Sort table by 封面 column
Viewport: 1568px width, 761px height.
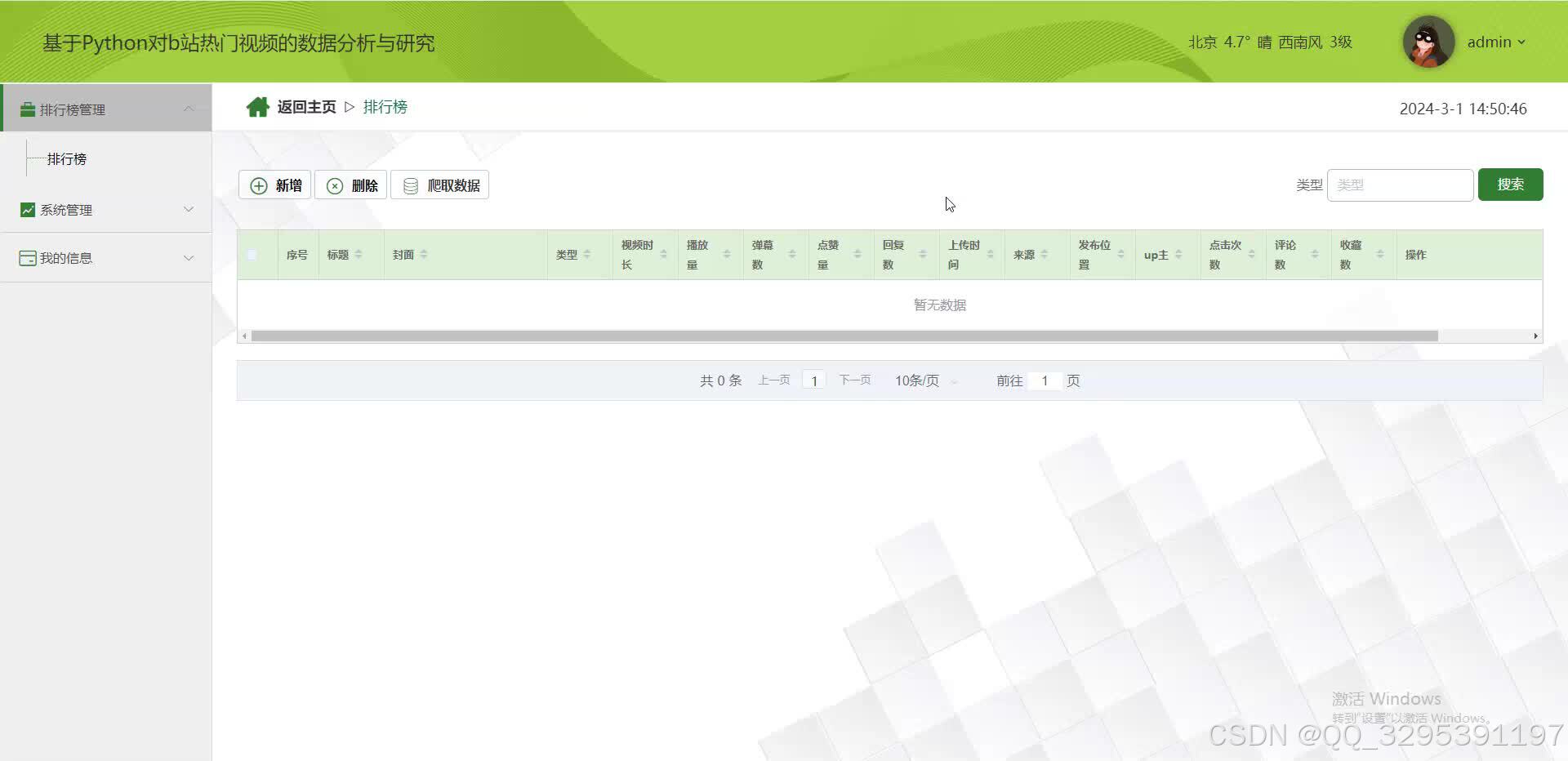(424, 255)
